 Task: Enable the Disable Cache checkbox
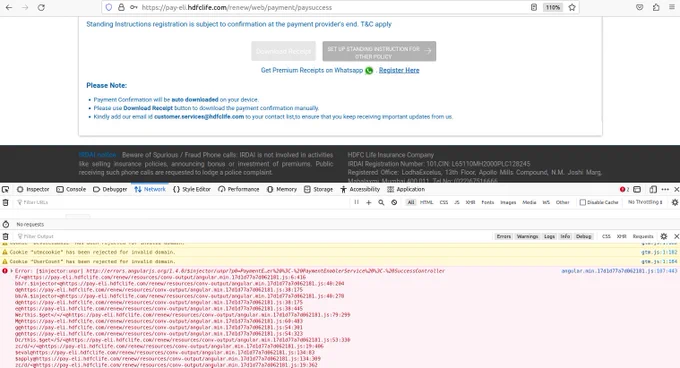(x=583, y=202)
